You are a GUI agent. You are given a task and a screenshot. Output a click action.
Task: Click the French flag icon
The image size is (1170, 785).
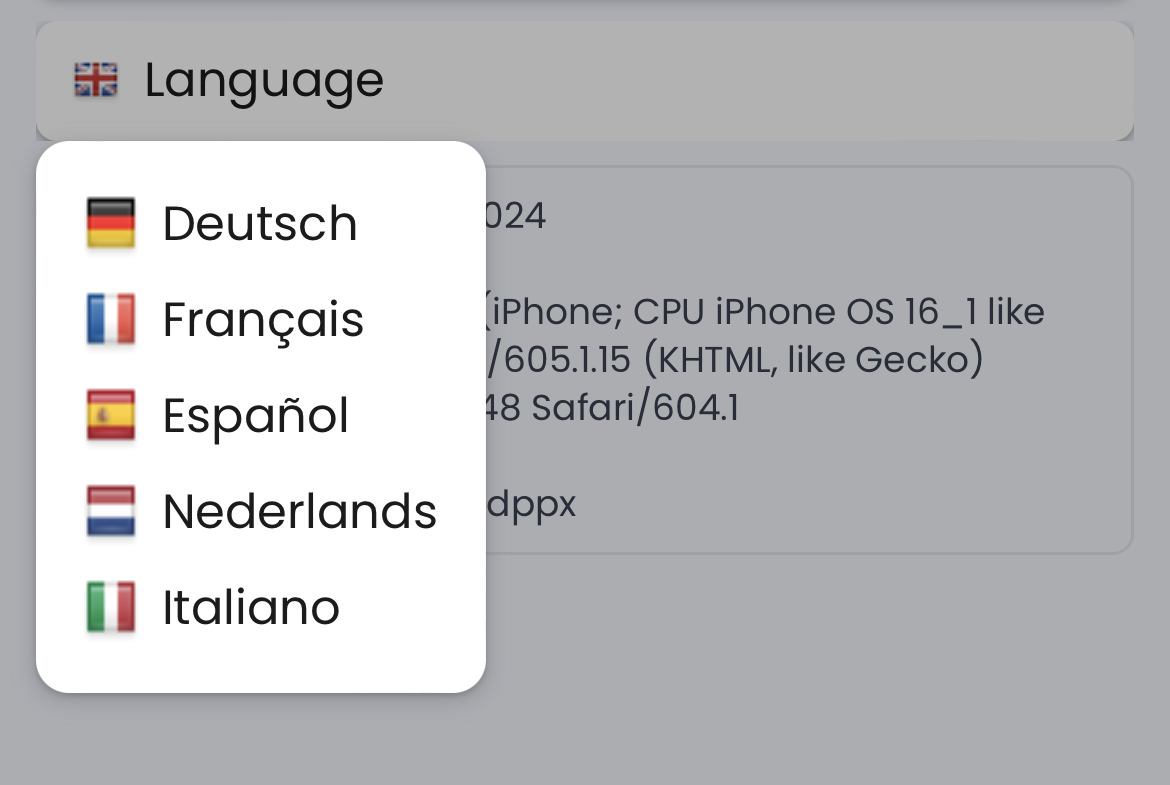110,320
